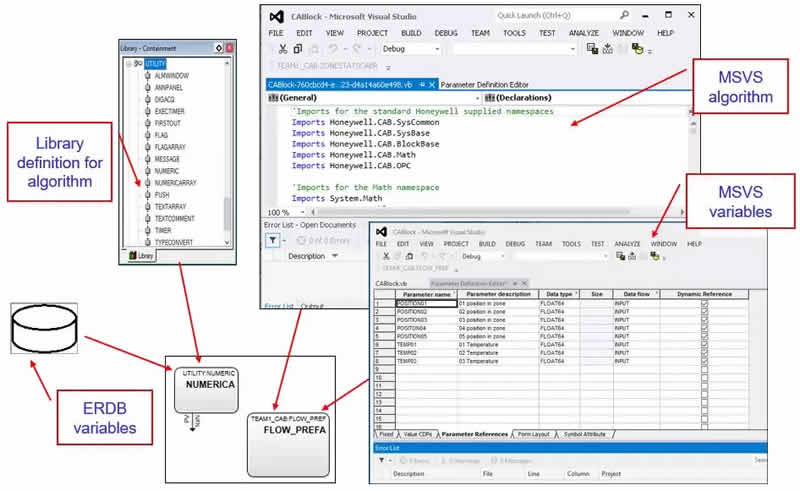Select the NUMERICA block on the control chart
The height and width of the screenshot is (491, 800).
[x=206, y=390]
